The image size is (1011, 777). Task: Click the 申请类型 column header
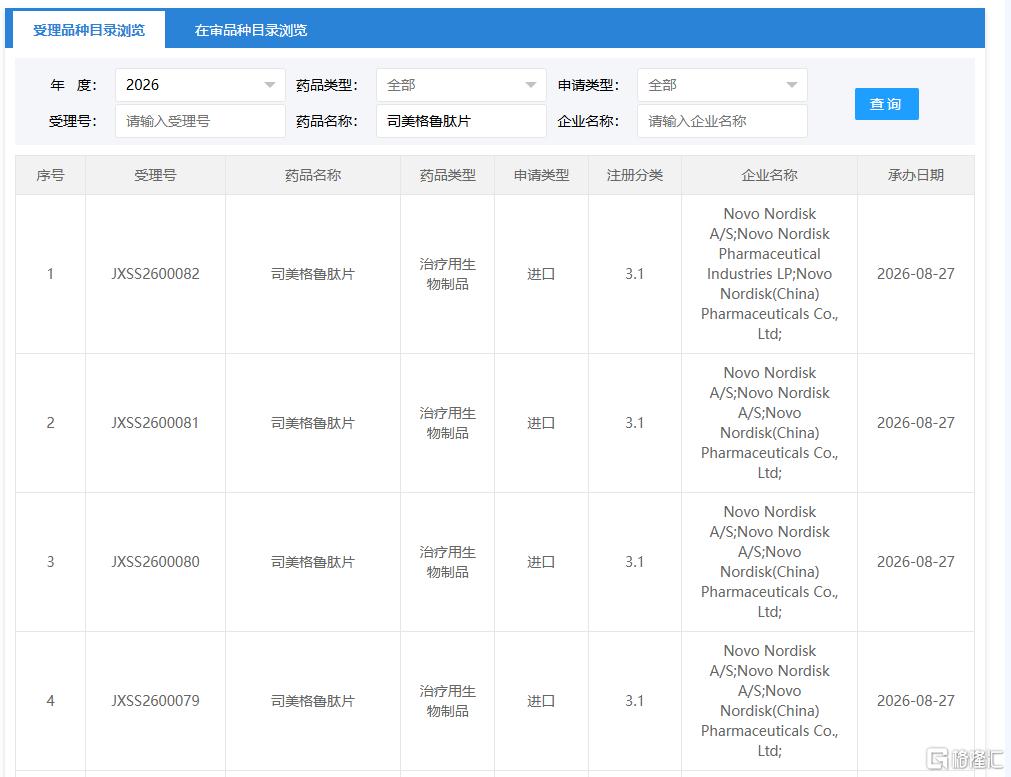tap(541, 175)
